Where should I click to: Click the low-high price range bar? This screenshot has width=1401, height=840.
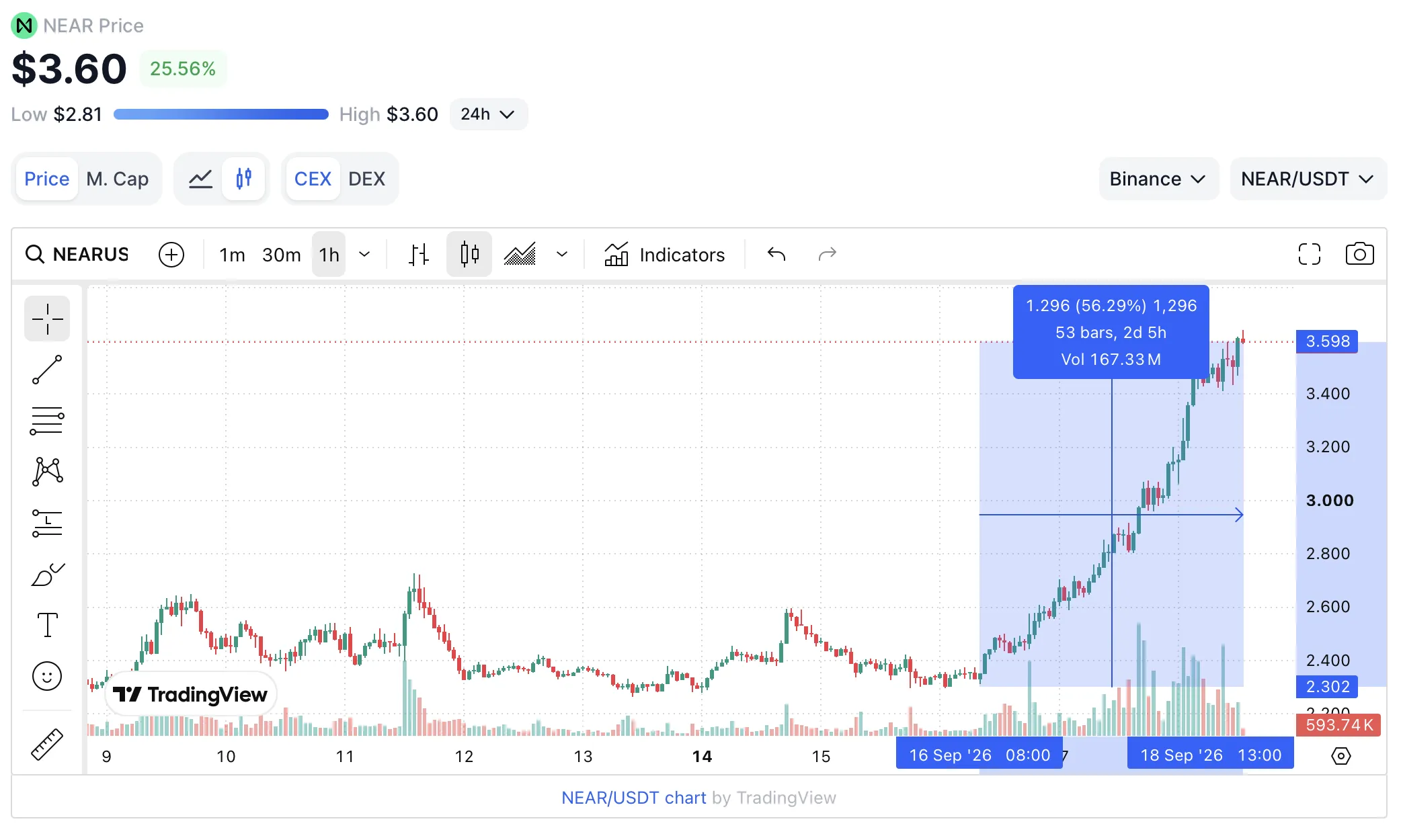pos(221,114)
